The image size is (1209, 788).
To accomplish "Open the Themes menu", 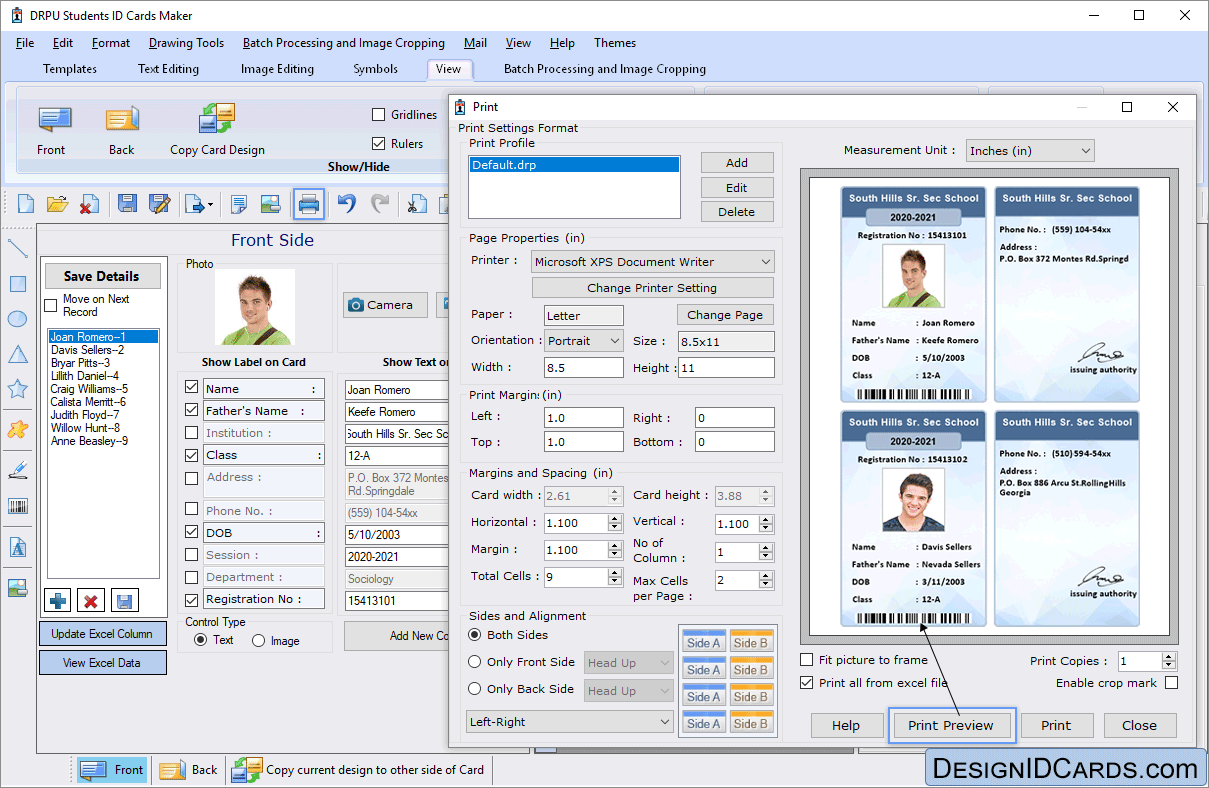I will [615, 43].
